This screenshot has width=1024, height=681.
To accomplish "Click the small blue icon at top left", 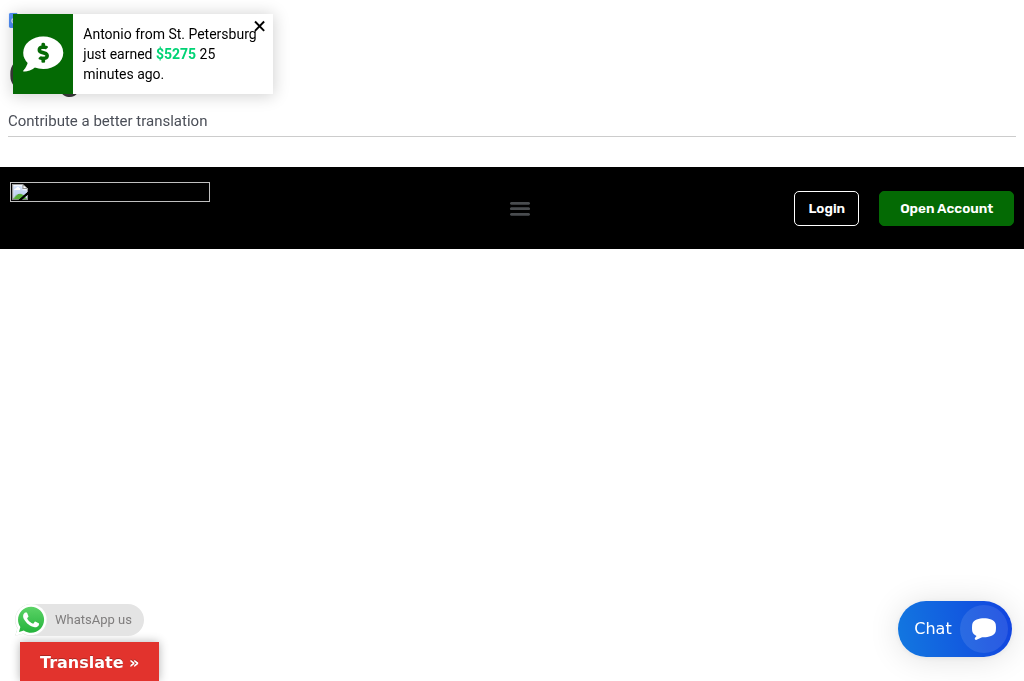I will tap(12, 20).
